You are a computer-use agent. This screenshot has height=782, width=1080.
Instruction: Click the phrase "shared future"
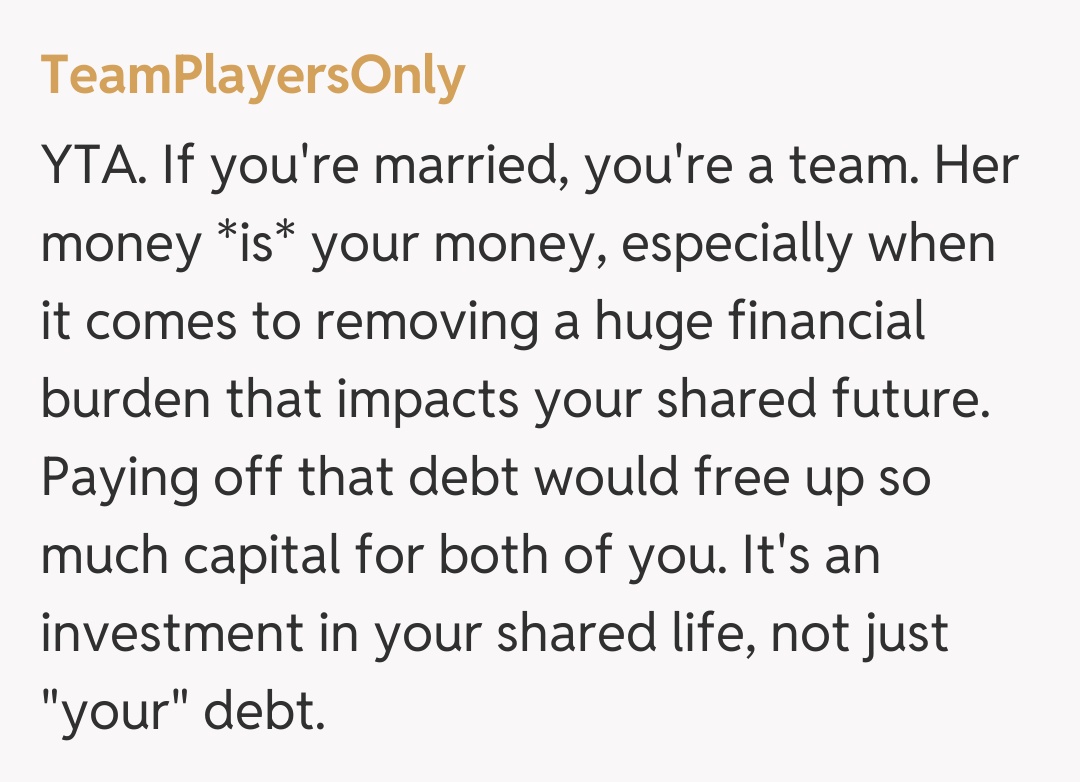[820, 401]
